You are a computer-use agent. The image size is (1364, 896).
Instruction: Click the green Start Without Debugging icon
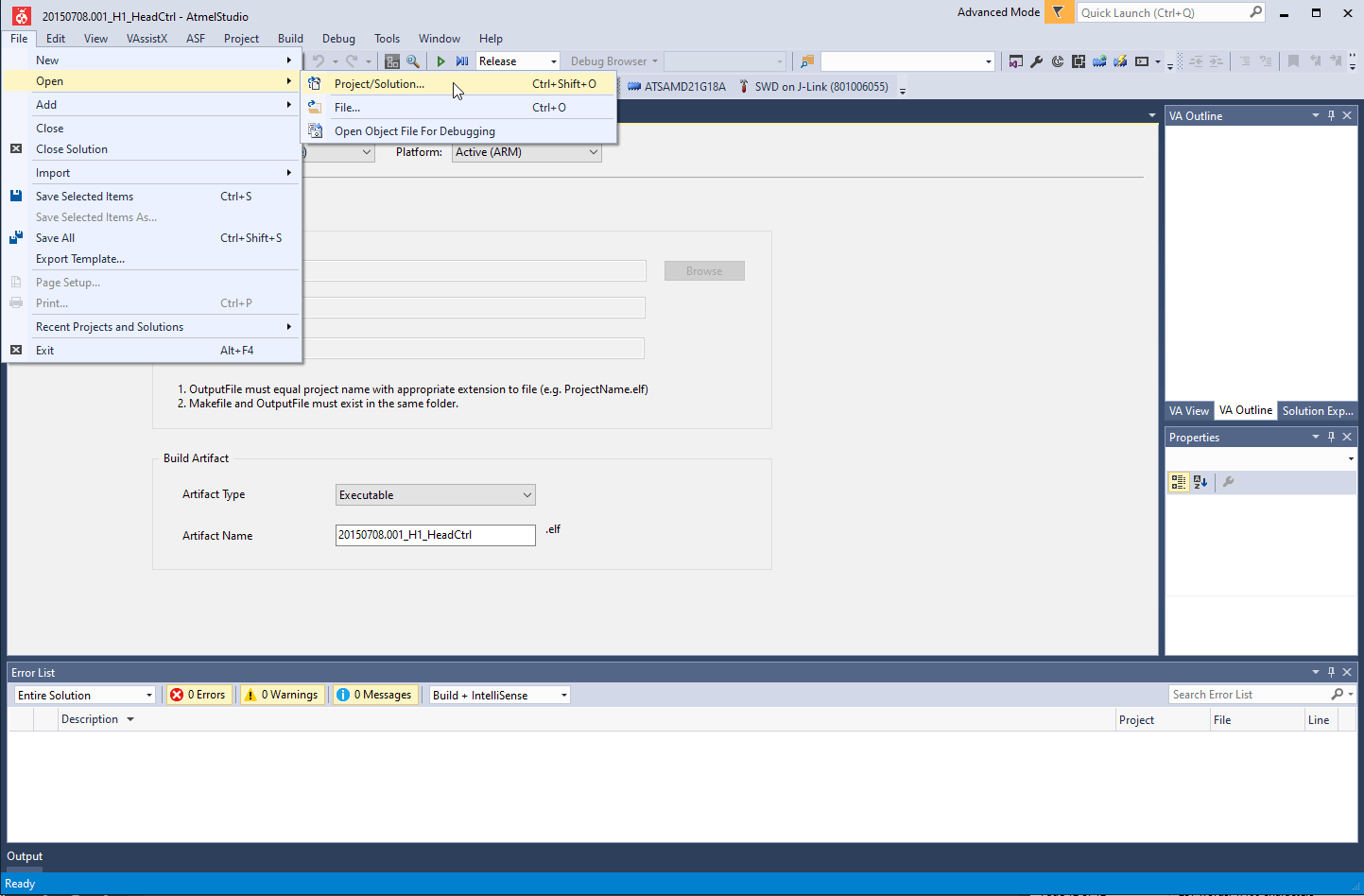click(441, 61)
